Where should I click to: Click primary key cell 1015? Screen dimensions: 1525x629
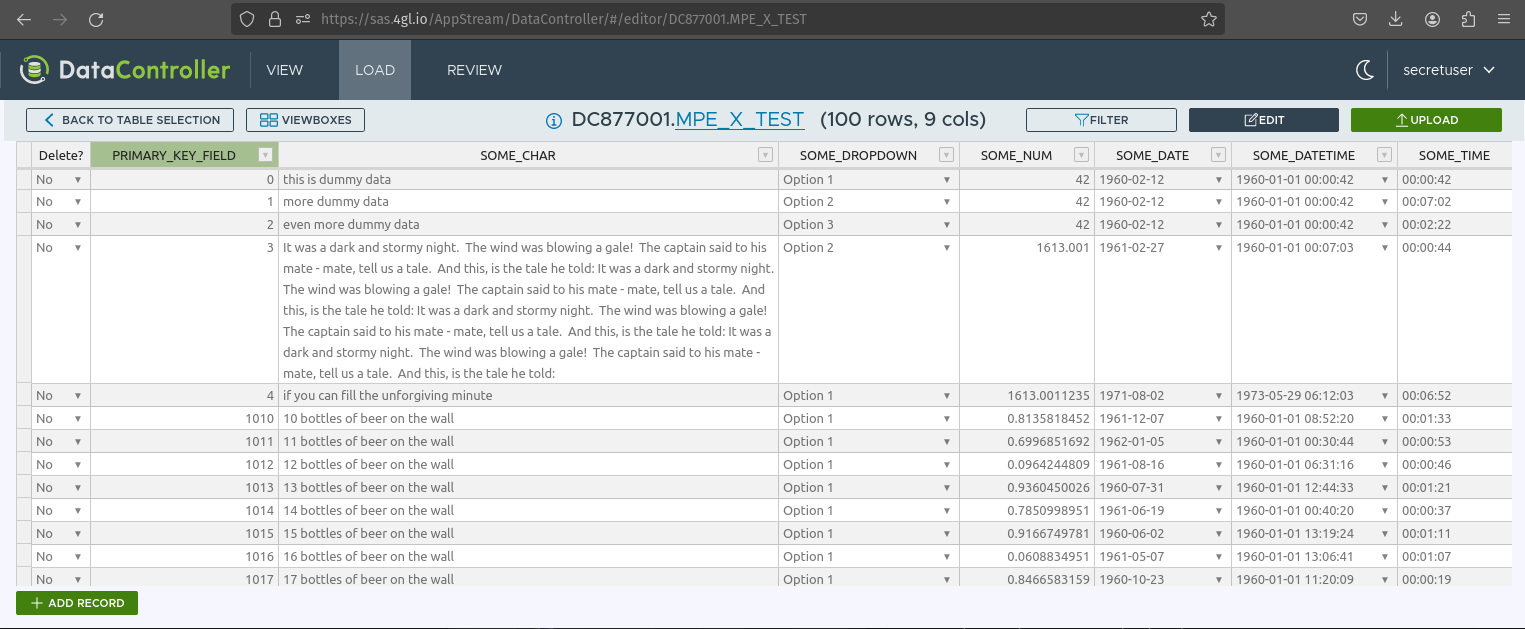(x=185, y=534)
